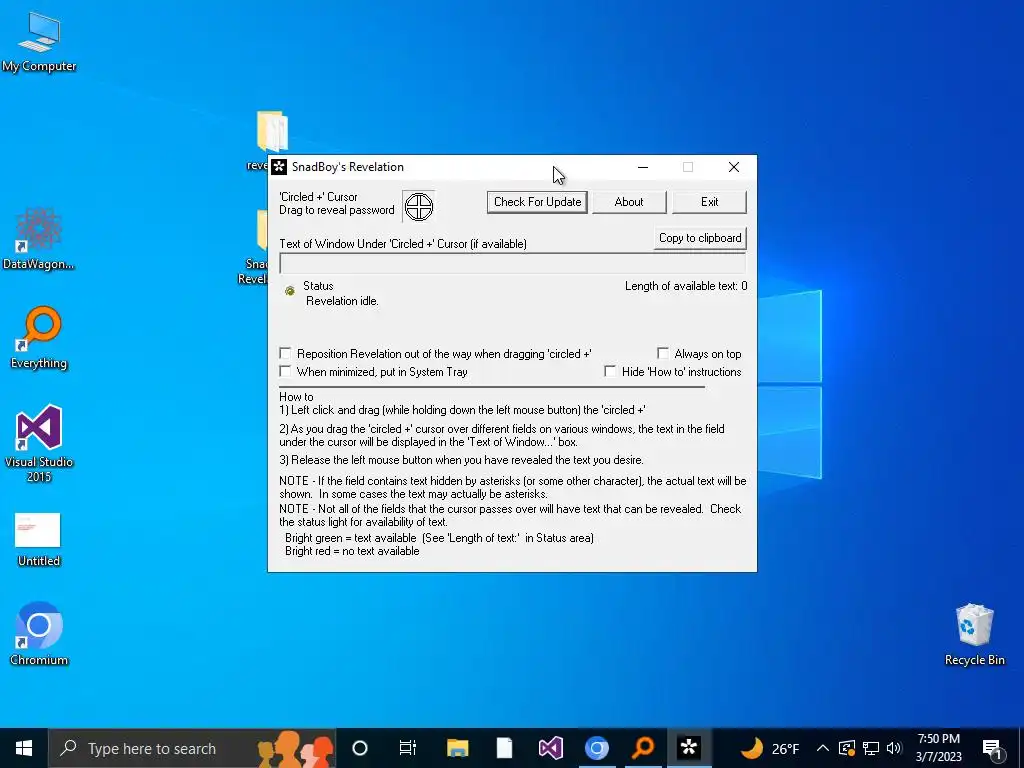Screen dimensions: 1024x768
Task: Select the Everything desktop shortcut
Action: pyautogui.click(x=39, y=338)
